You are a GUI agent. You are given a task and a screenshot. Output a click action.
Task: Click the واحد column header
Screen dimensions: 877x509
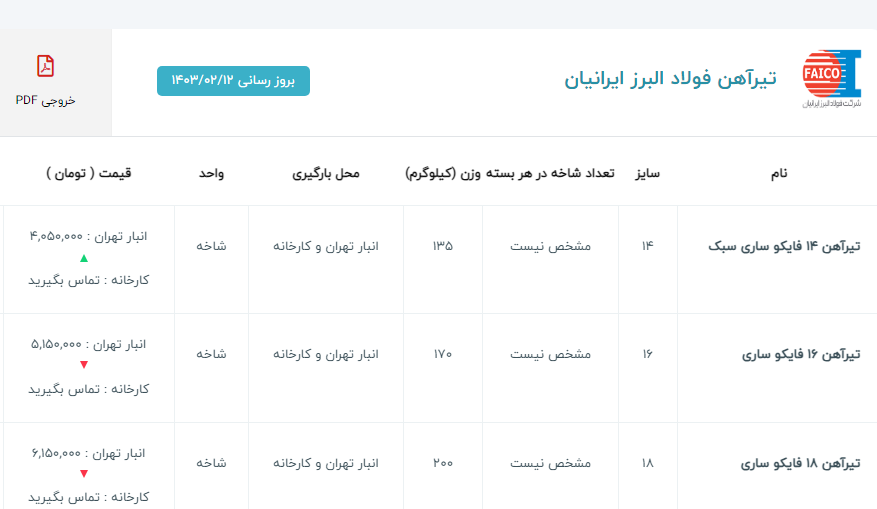click(211, 173)
